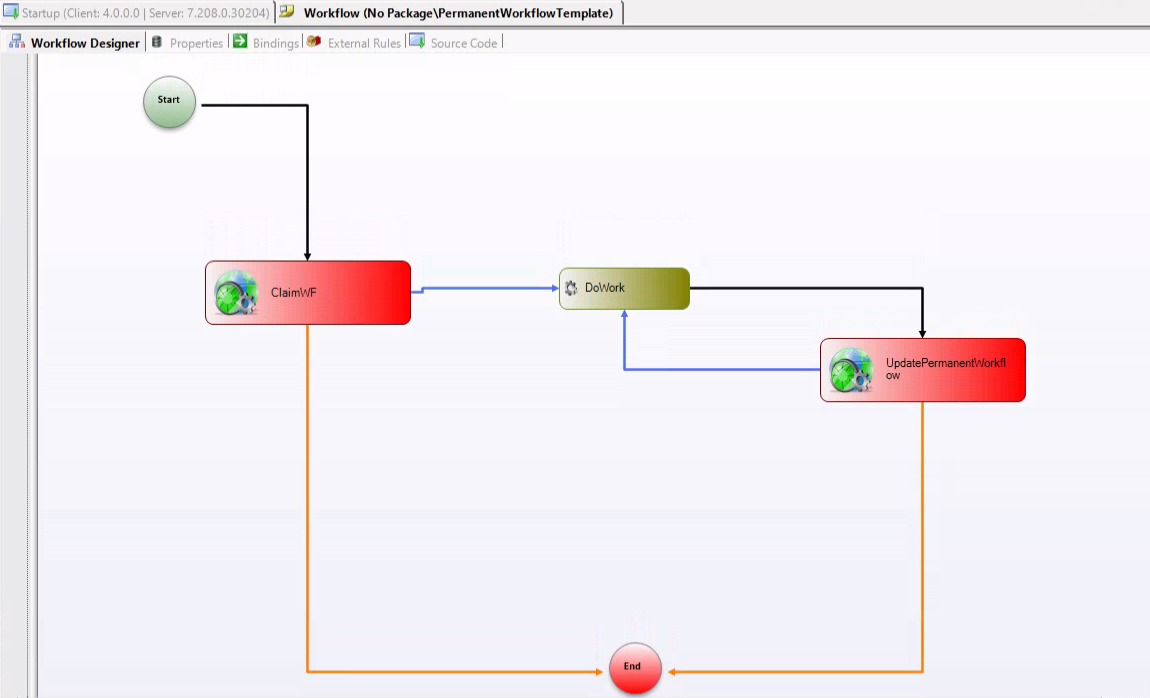The width and height of the screenshot is (1150, 698).
Task: Select the UpdatePermanentWorkflow activity node
Action: (923, 370)
